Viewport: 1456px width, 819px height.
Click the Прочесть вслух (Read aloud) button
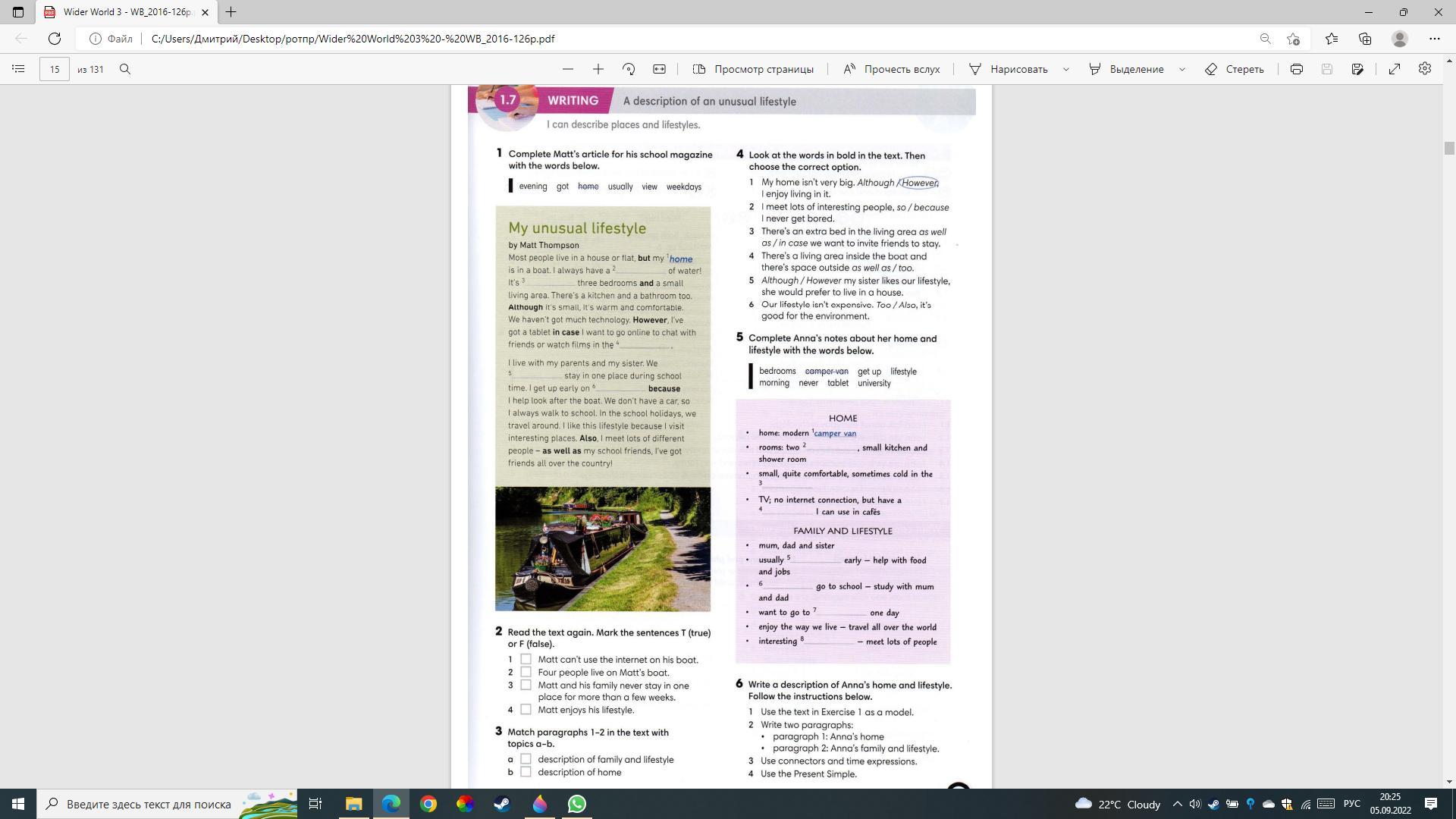coord(892,69)
